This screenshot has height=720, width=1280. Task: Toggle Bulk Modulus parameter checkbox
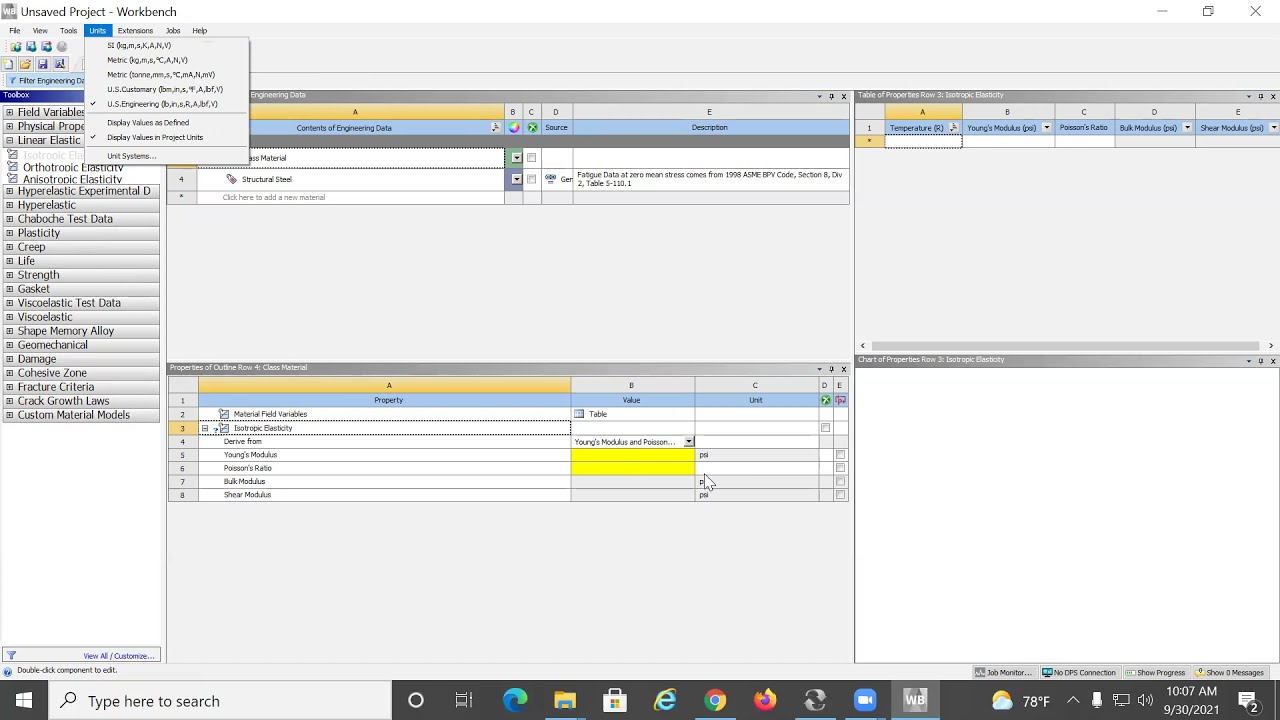click(840, 482)
